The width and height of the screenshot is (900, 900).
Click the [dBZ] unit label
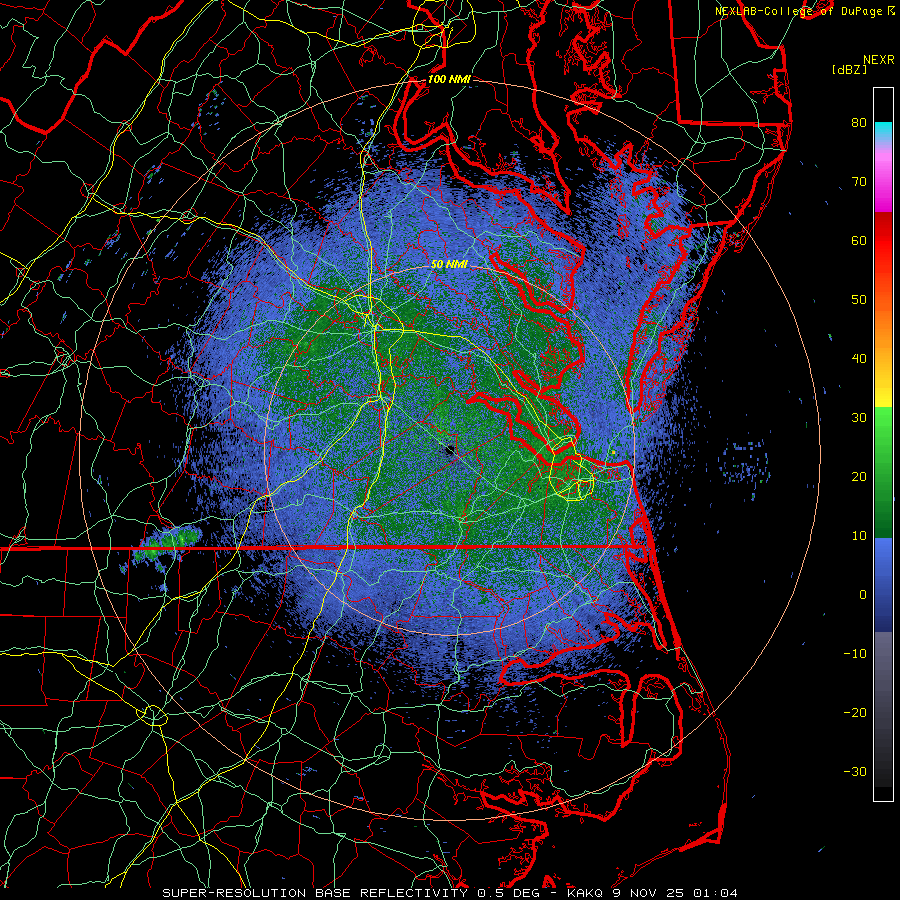point(849,70)
